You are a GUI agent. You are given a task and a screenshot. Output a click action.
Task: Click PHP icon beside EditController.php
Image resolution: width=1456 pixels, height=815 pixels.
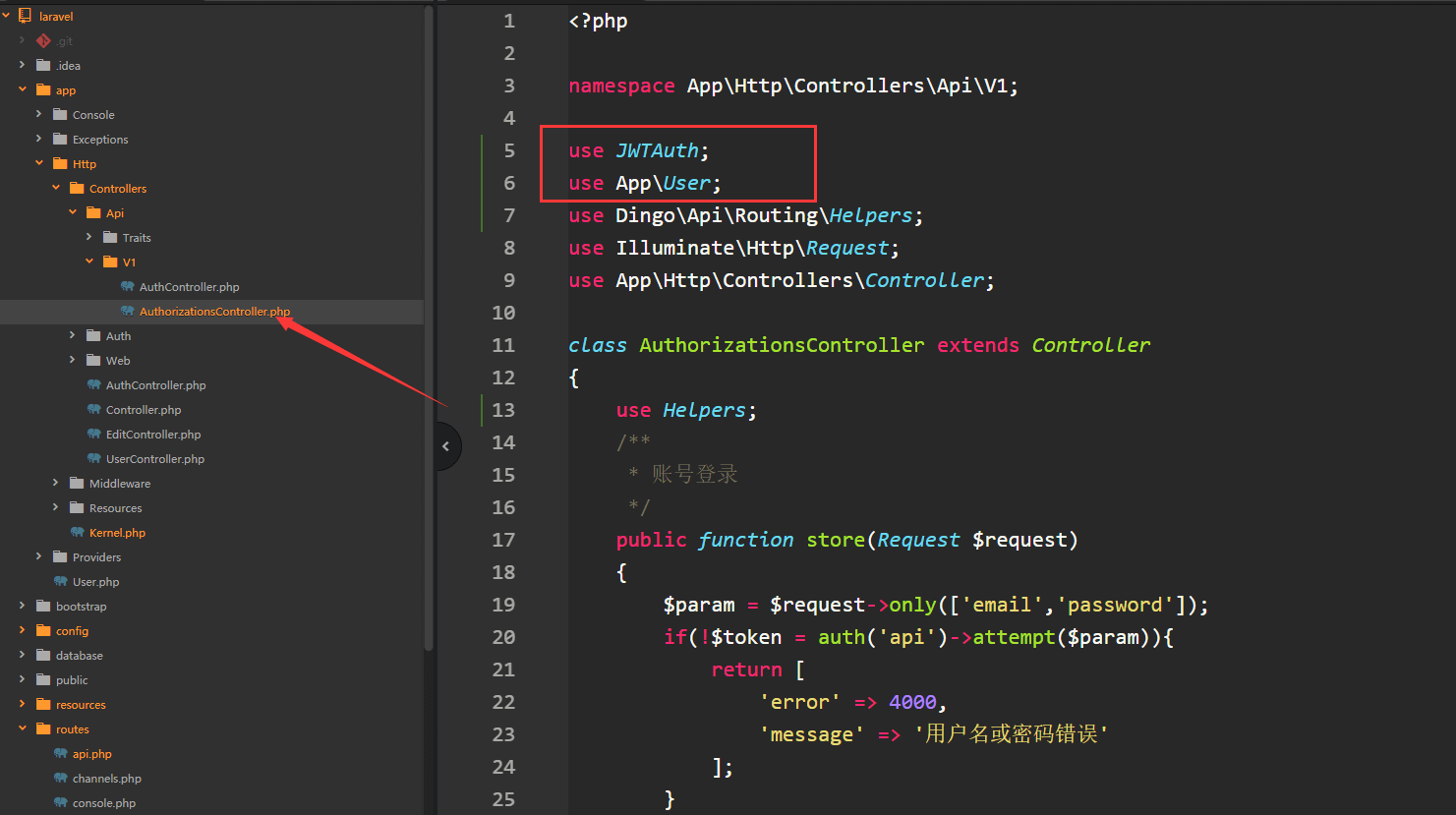[x=93, y=434]
